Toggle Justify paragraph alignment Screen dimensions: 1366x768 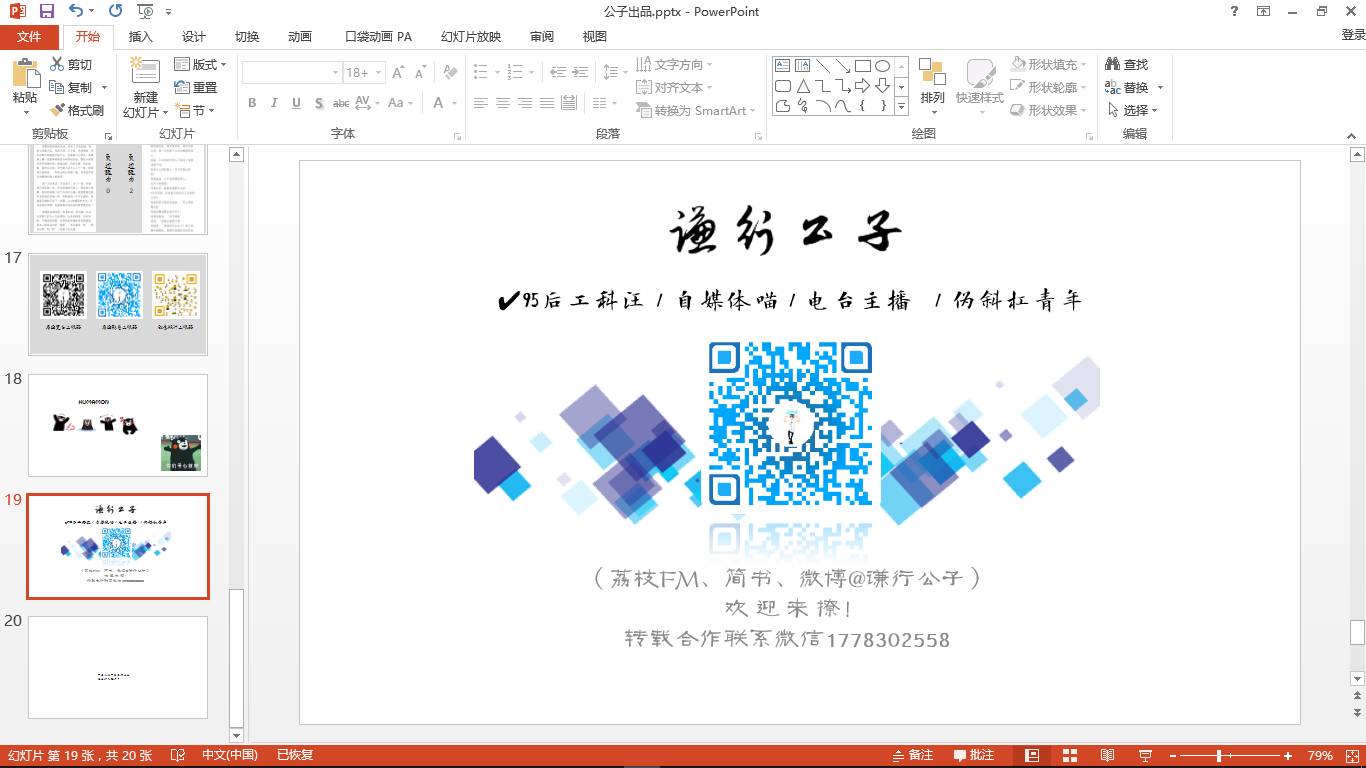pyautogui.click(x=547, y=103)
